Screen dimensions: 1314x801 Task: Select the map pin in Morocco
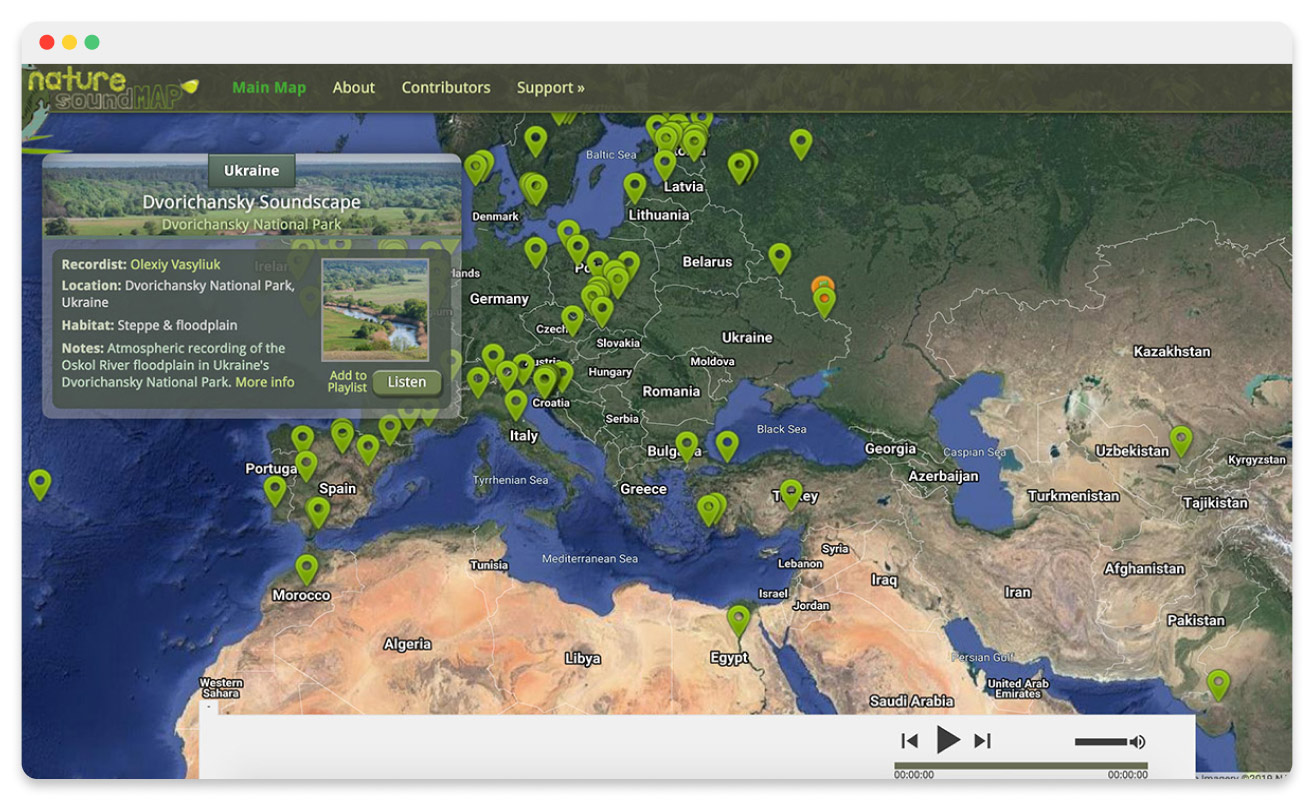pyautogui.click(x=307, y=568)
